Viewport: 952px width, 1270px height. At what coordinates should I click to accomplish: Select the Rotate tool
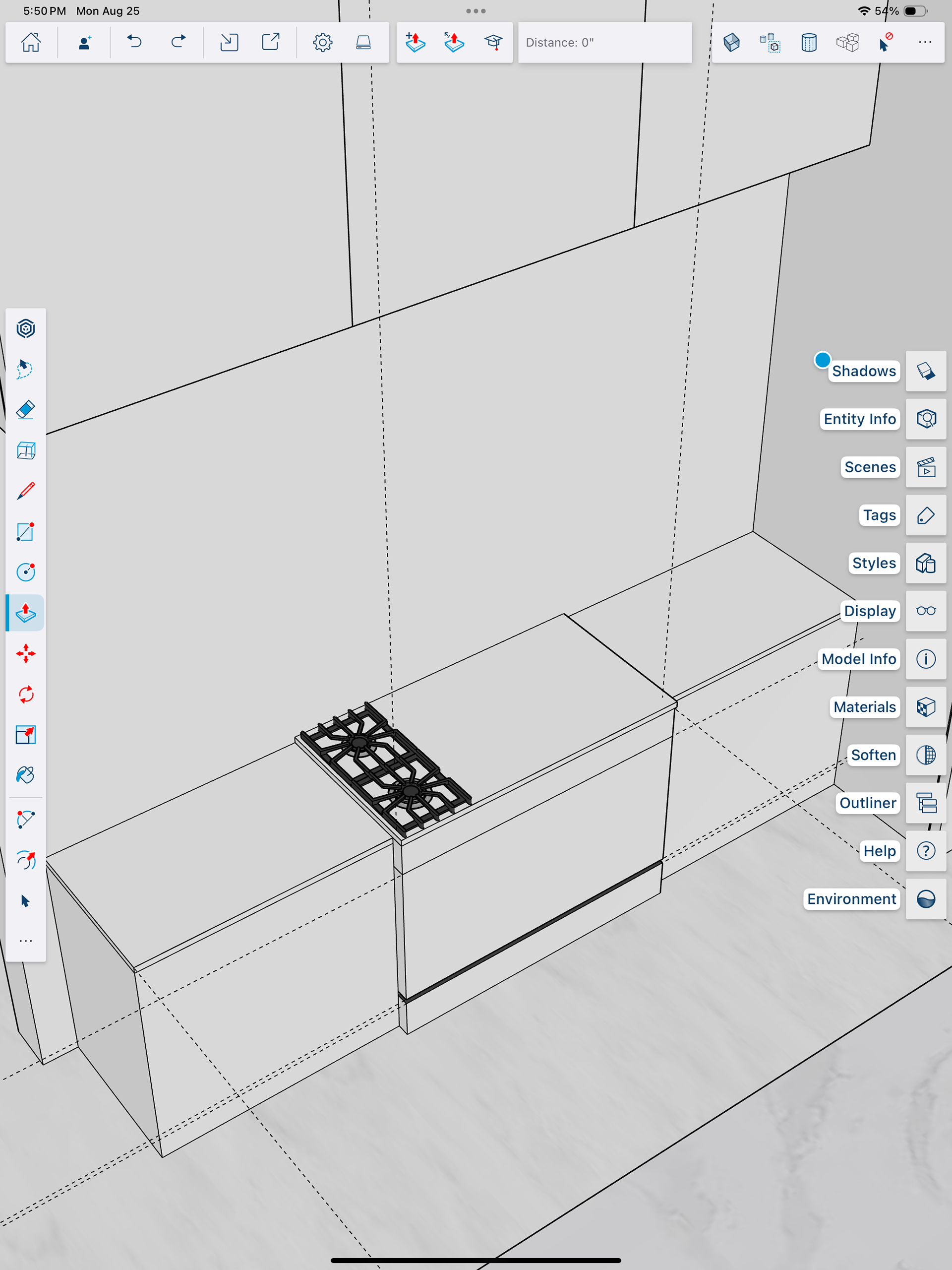point(25,694)
